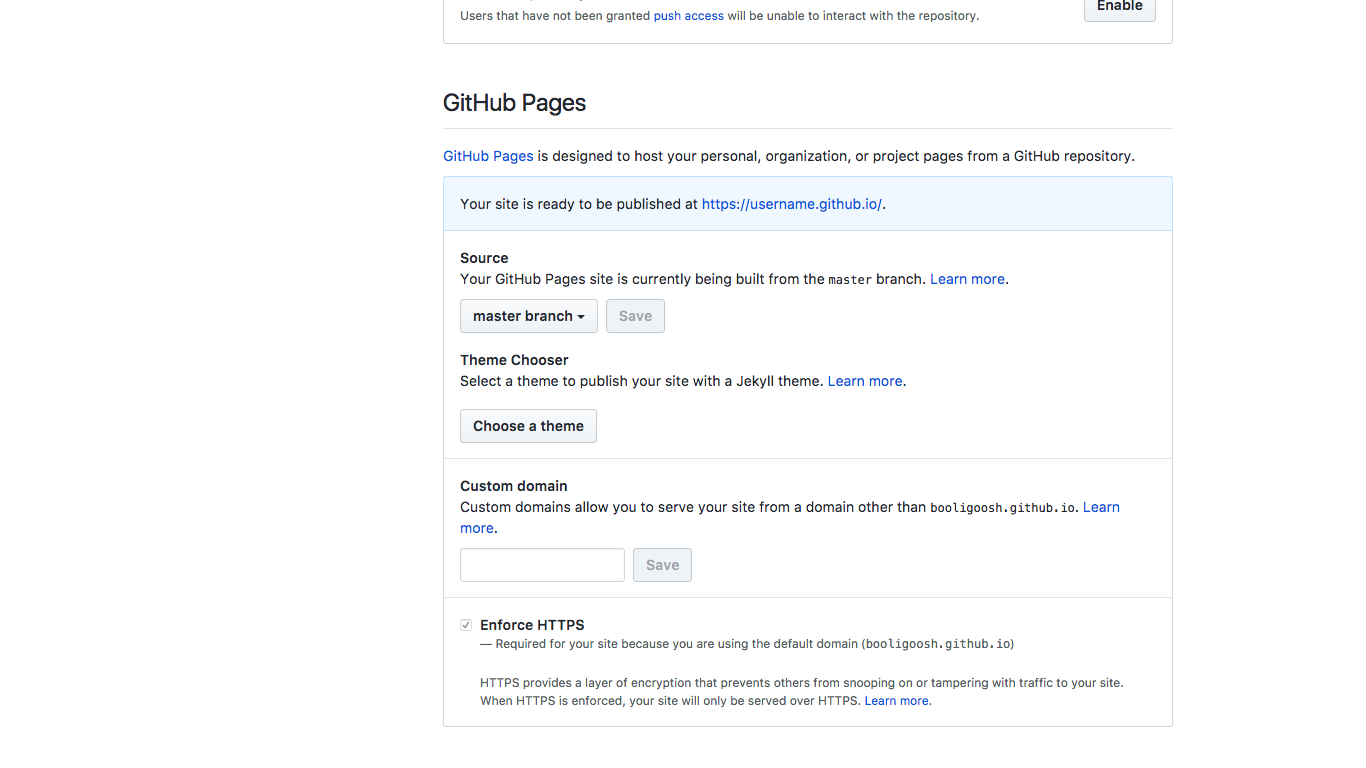The height and width of the screenshot is (768, 1366).
Task: Click the Enable button at the top
Action: point(1119,7)
